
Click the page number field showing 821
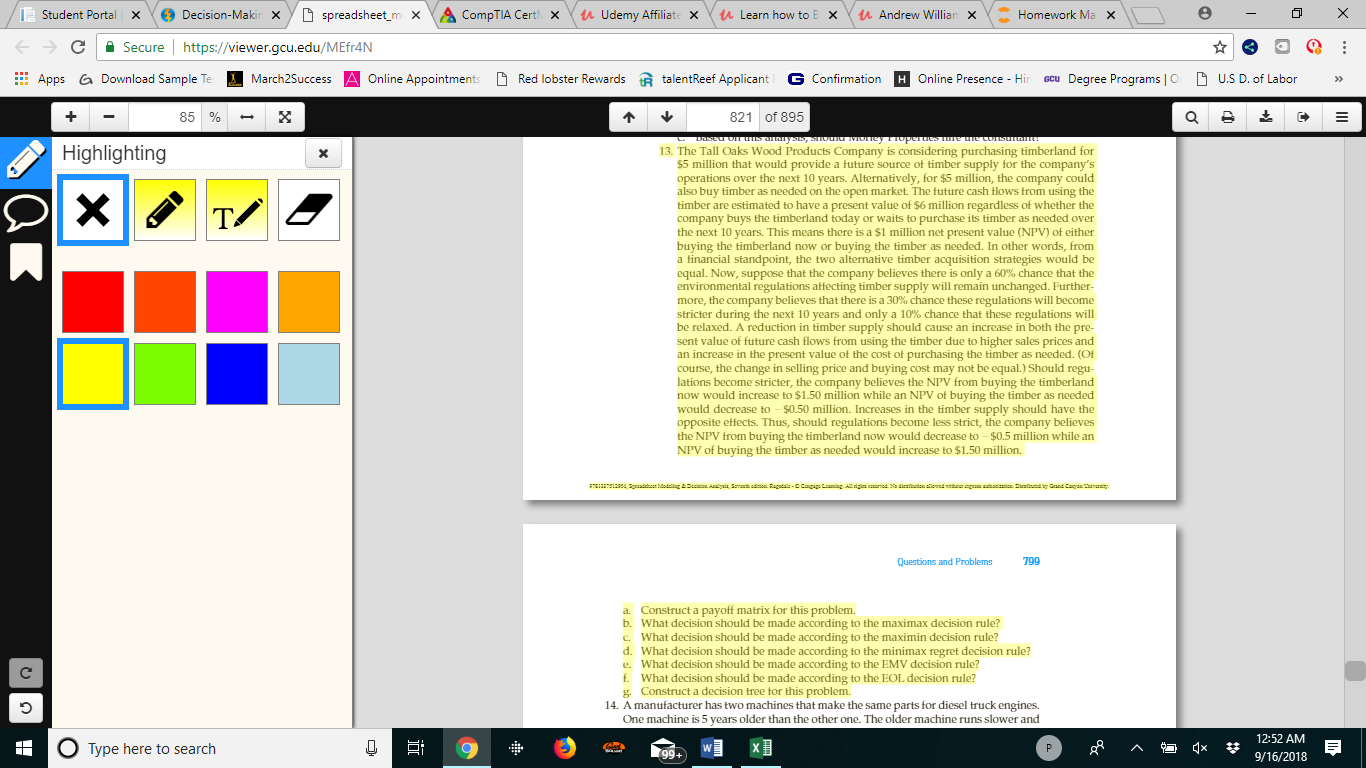[x=722, y=117]
